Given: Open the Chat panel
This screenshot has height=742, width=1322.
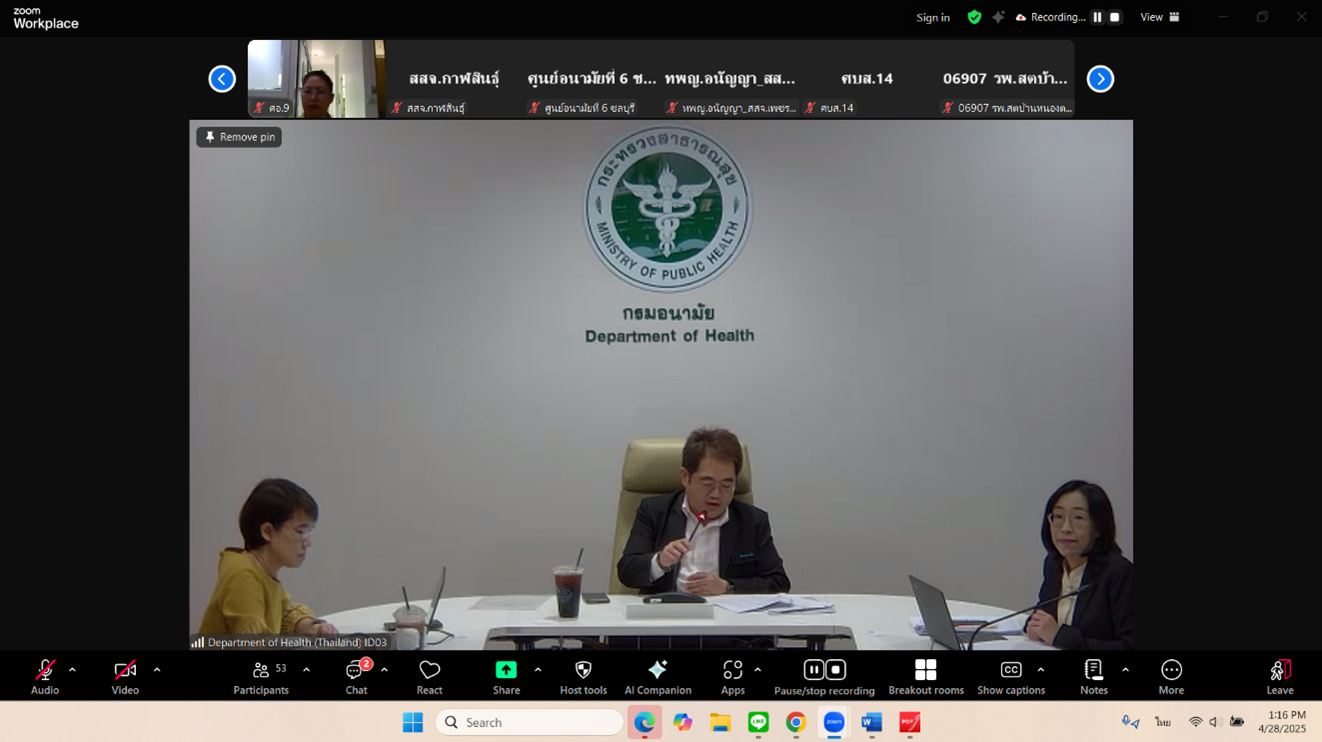Looking at the screenshot, I should coord(356,676).
